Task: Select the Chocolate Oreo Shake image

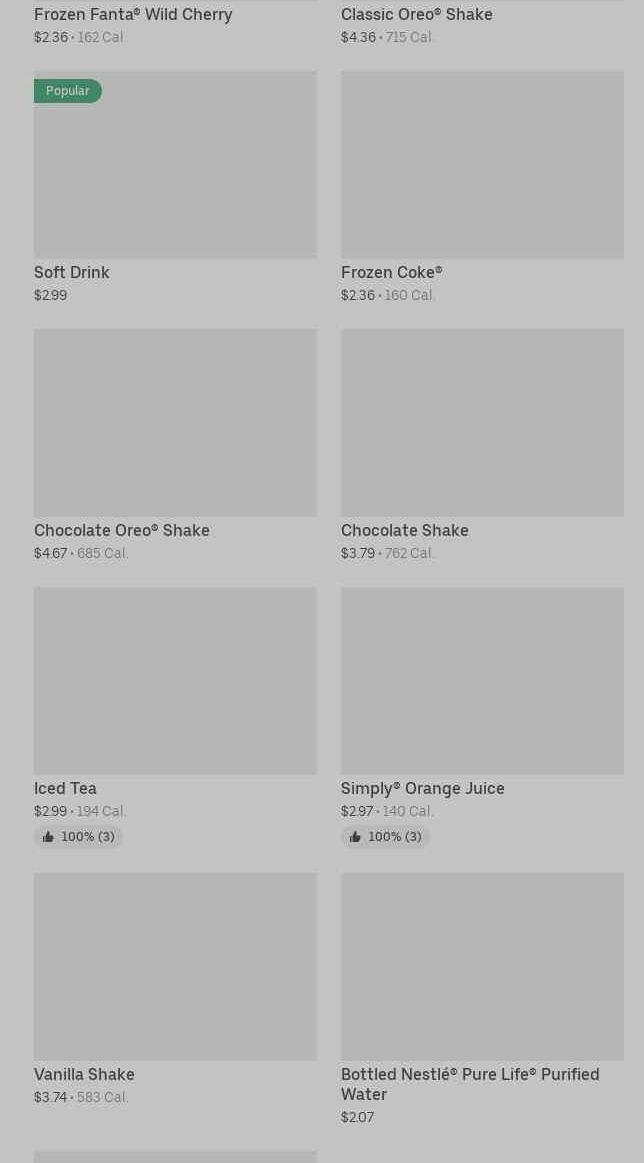Action: click(x=175, y=423)
